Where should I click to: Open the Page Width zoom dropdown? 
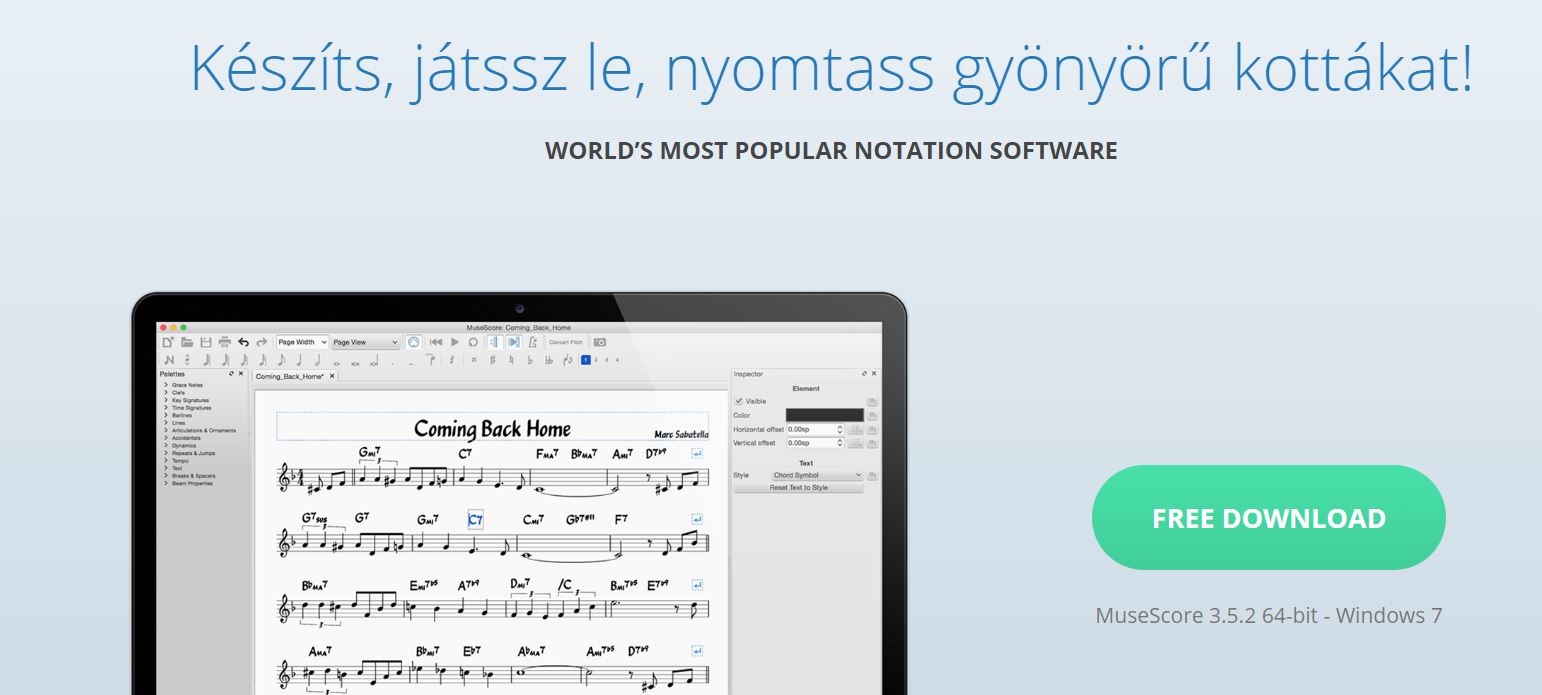coord(302,342)
